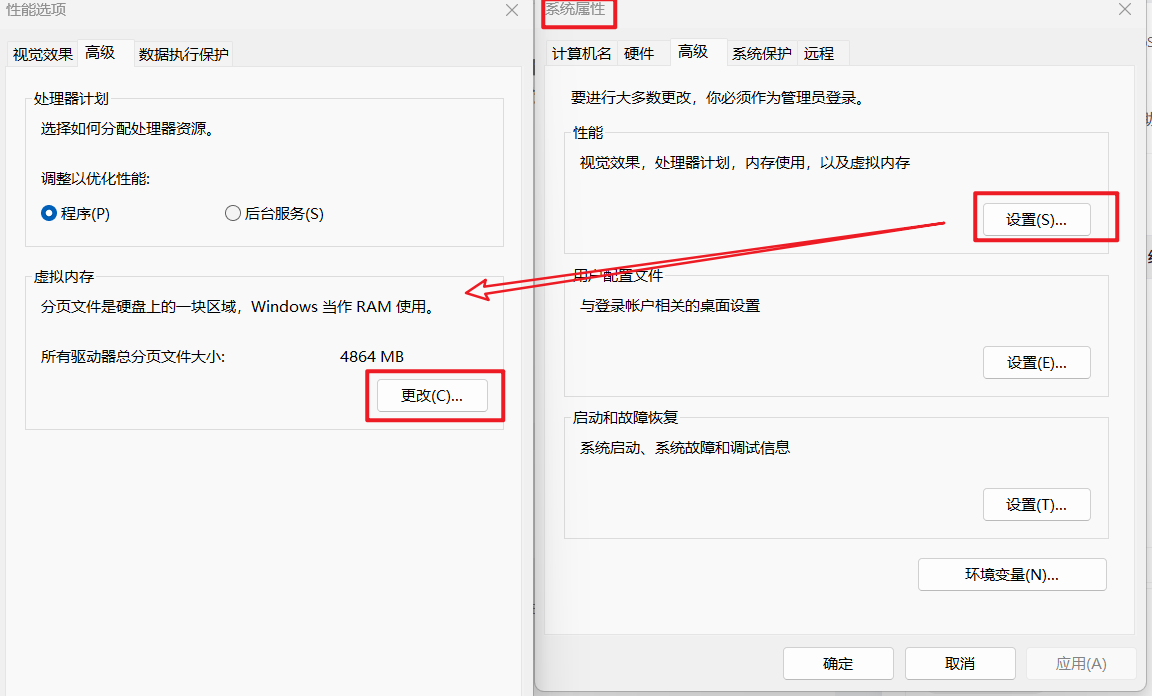Click 设置(T) under 启动和故障恢复
This screenshot has height=696, width=1152.
pyautogui.click(x=1036, y=504)
